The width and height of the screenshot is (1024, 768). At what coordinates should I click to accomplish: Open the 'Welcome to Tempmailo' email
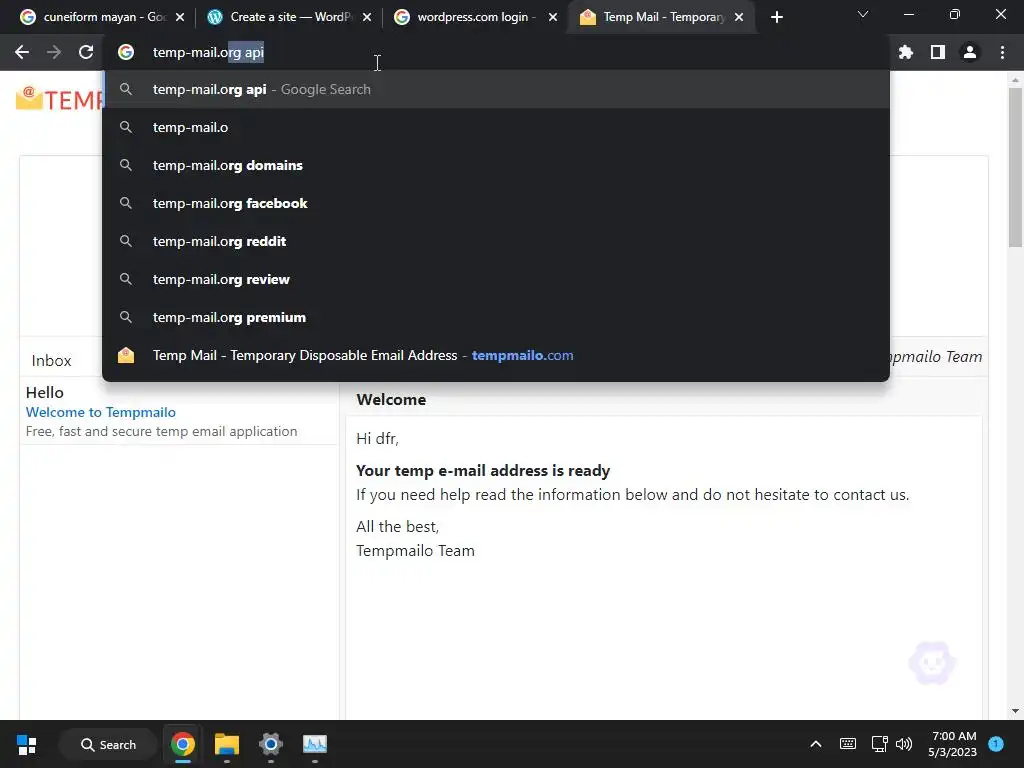click(x=101, y=412)
